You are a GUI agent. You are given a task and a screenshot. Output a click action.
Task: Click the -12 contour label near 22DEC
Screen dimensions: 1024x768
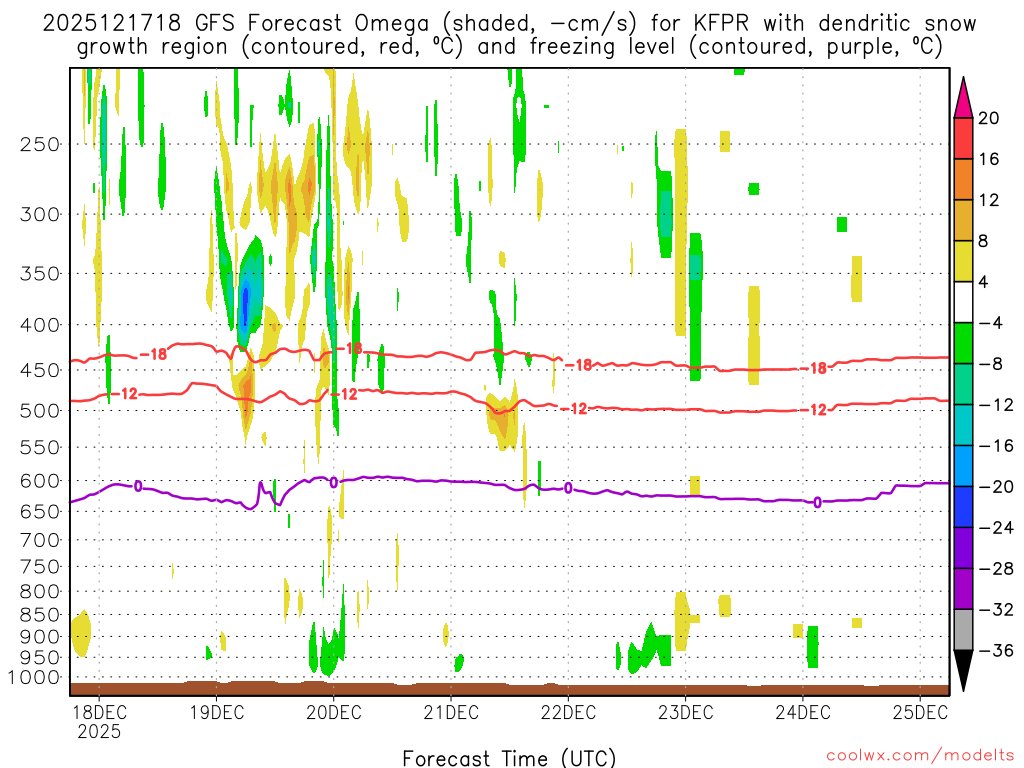point(575,409)
